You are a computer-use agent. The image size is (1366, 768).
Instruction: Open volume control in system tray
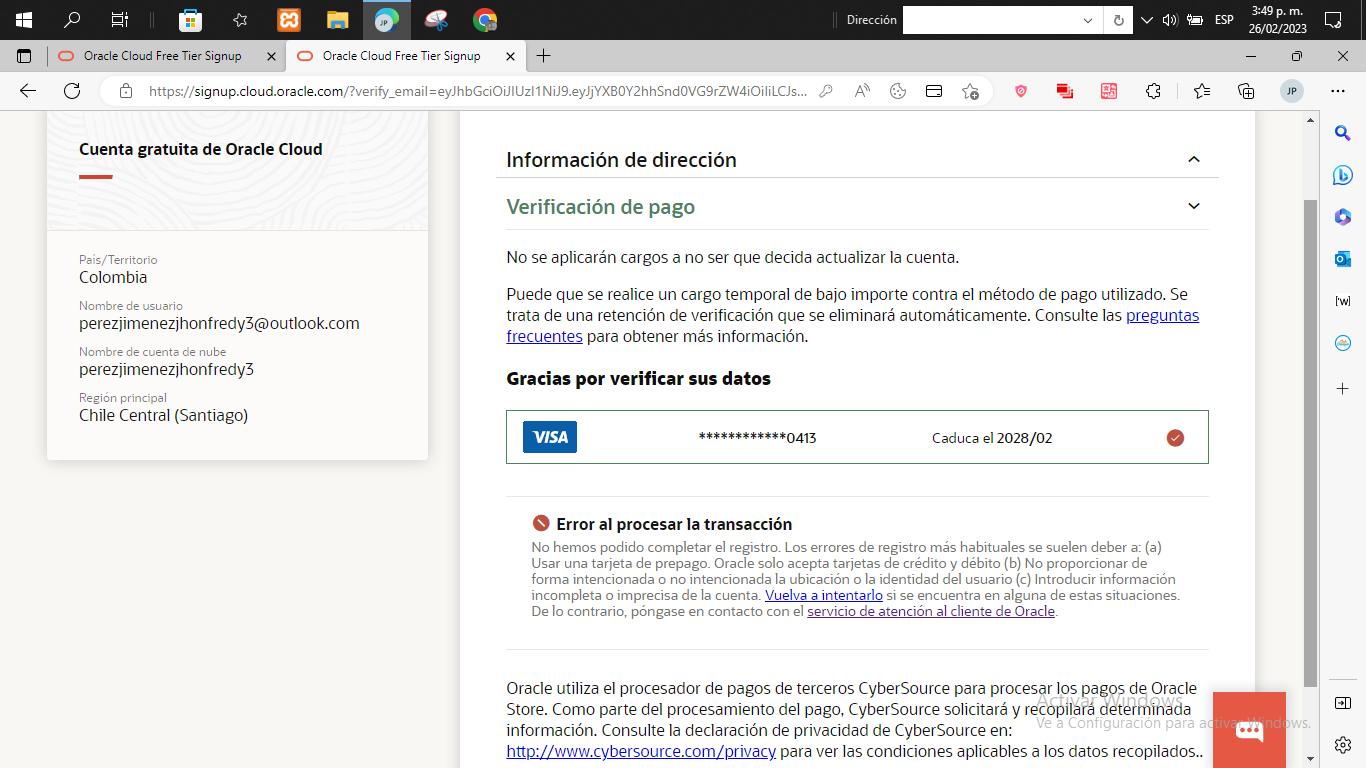coord(1170,20)
